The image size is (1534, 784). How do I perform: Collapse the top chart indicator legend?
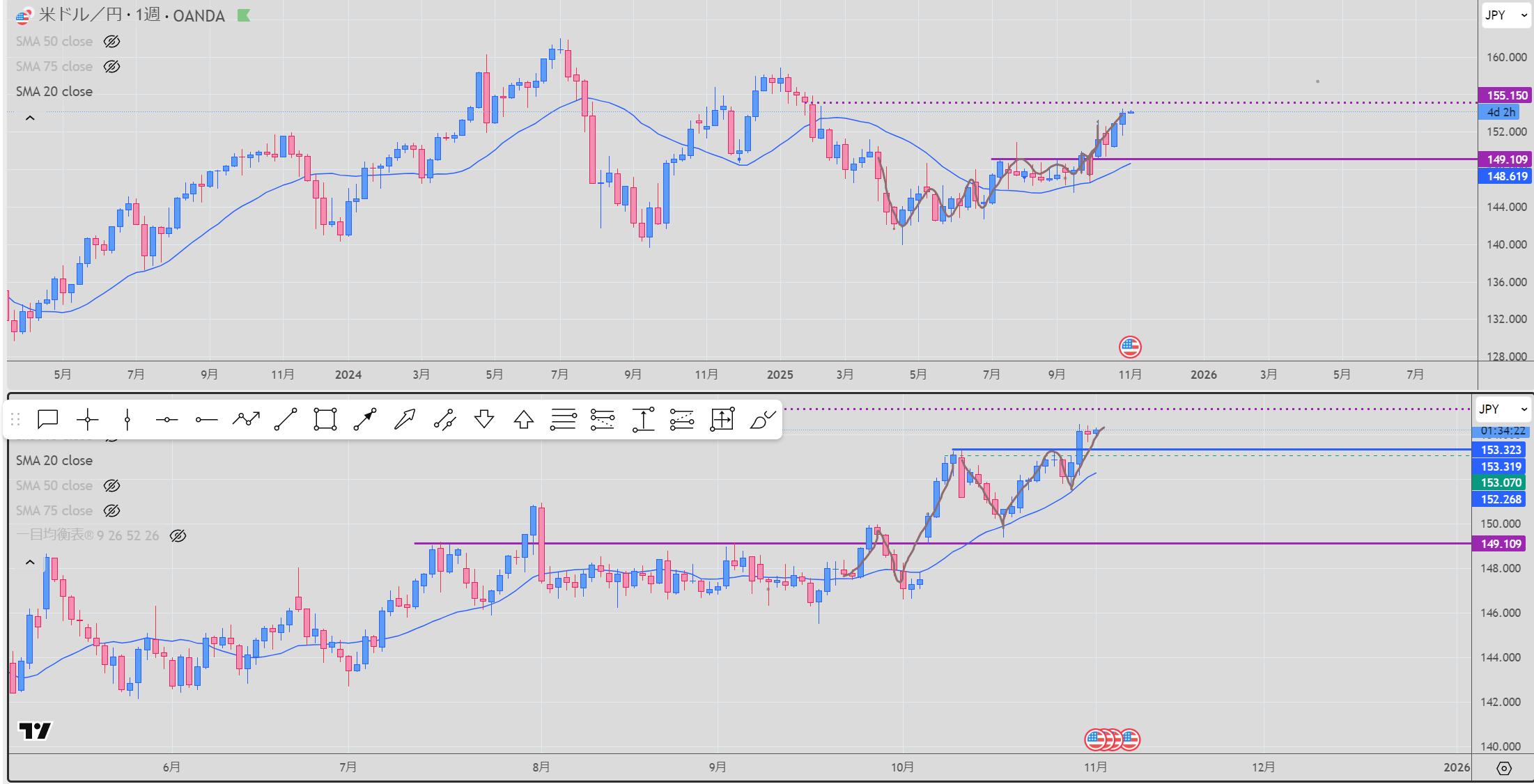pos(30,118)
